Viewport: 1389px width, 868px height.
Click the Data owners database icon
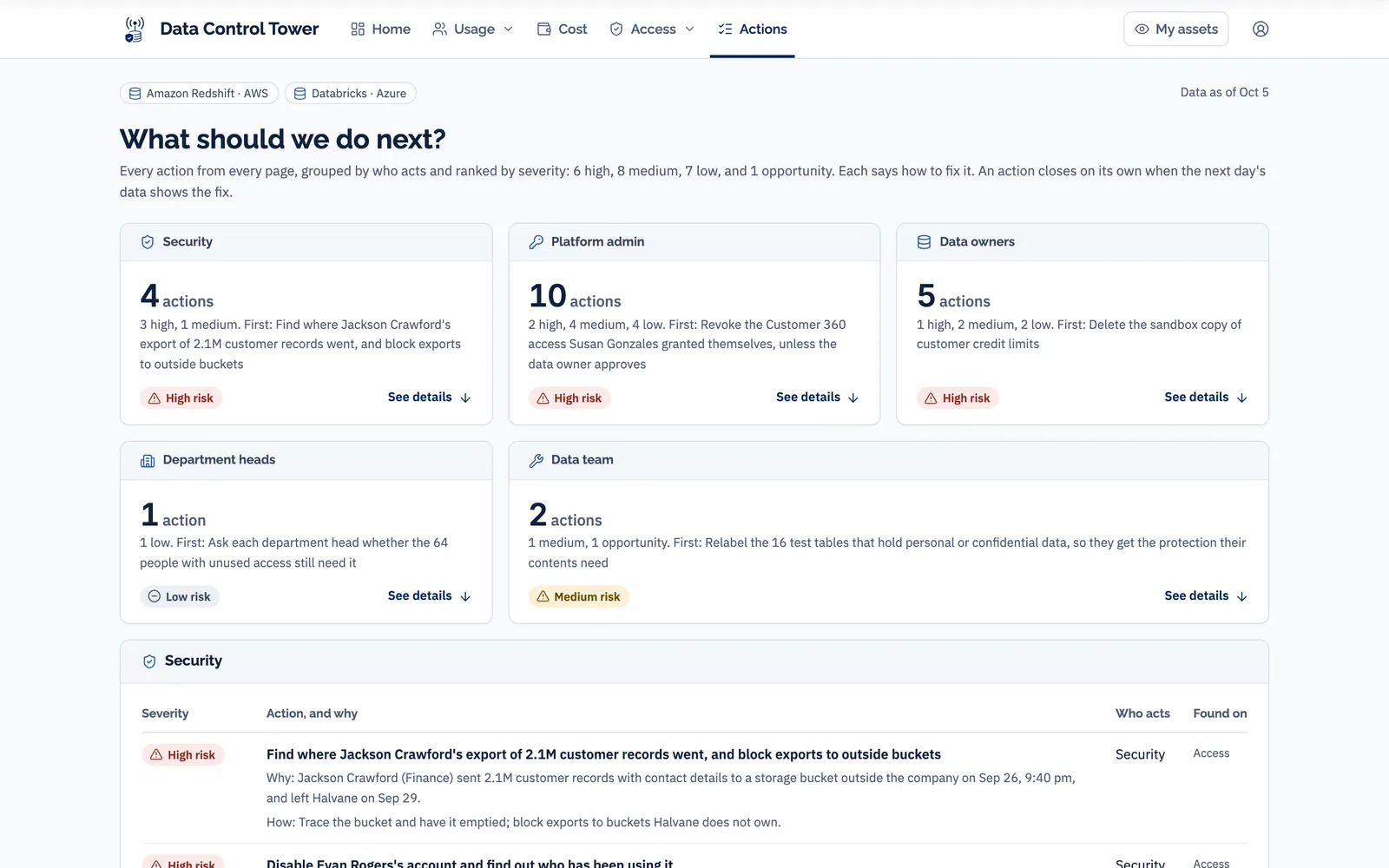(924, 242)
